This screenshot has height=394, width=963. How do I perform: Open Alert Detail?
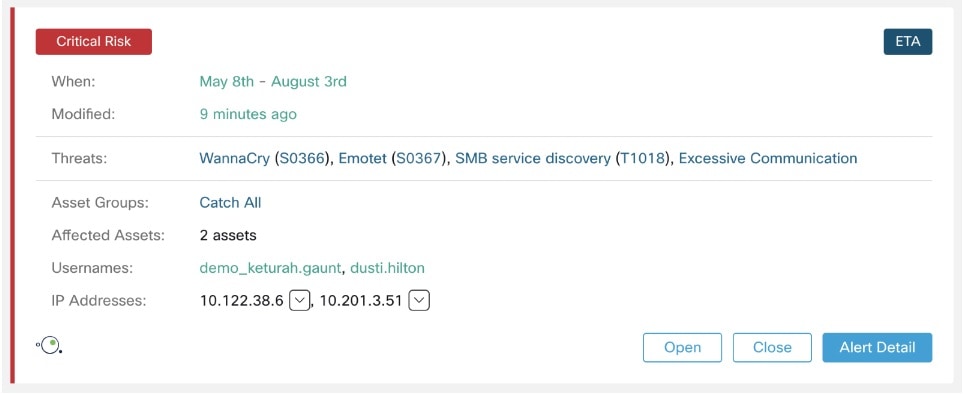pyautogui.click(x=877, y=347)
